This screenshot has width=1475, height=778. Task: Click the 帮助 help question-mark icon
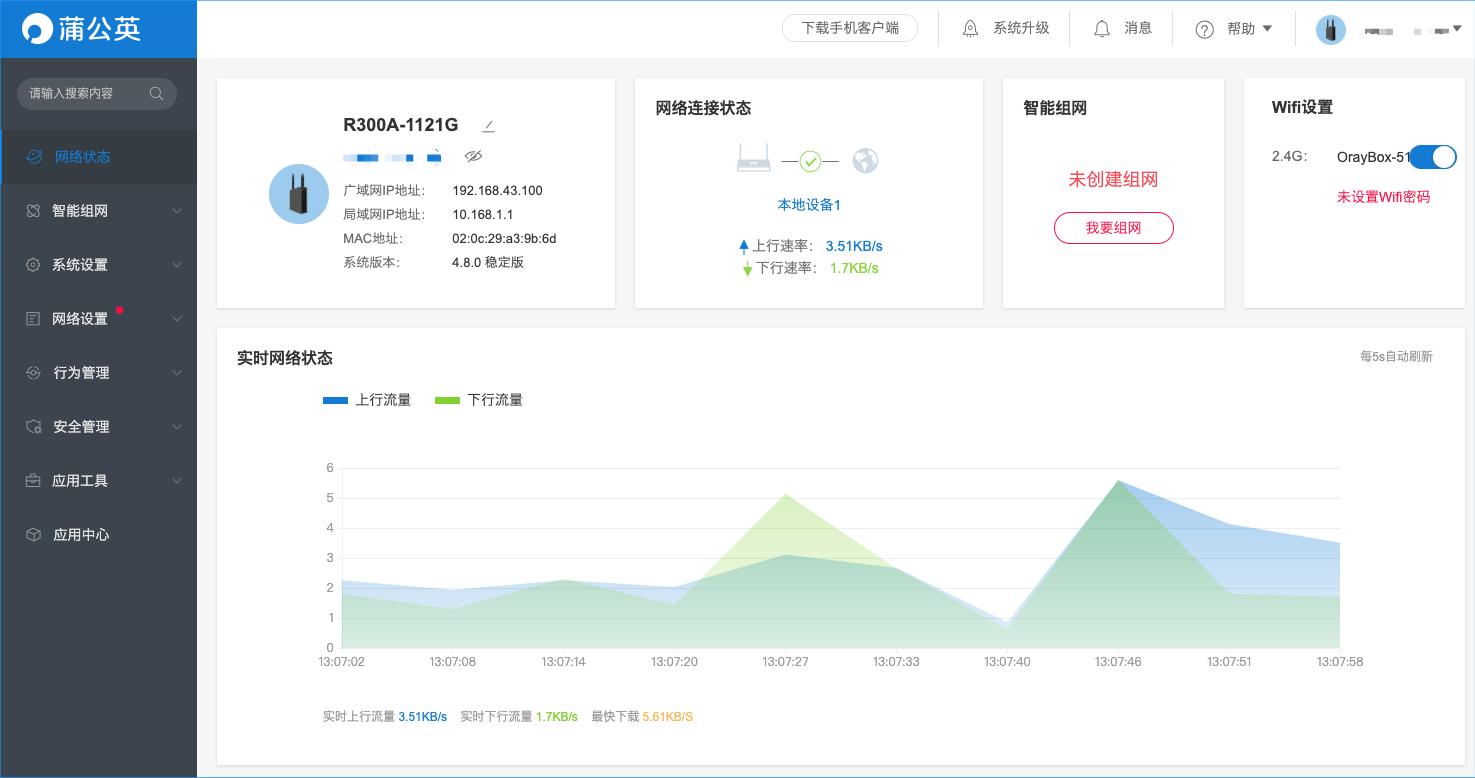(x=1204, y=28)
